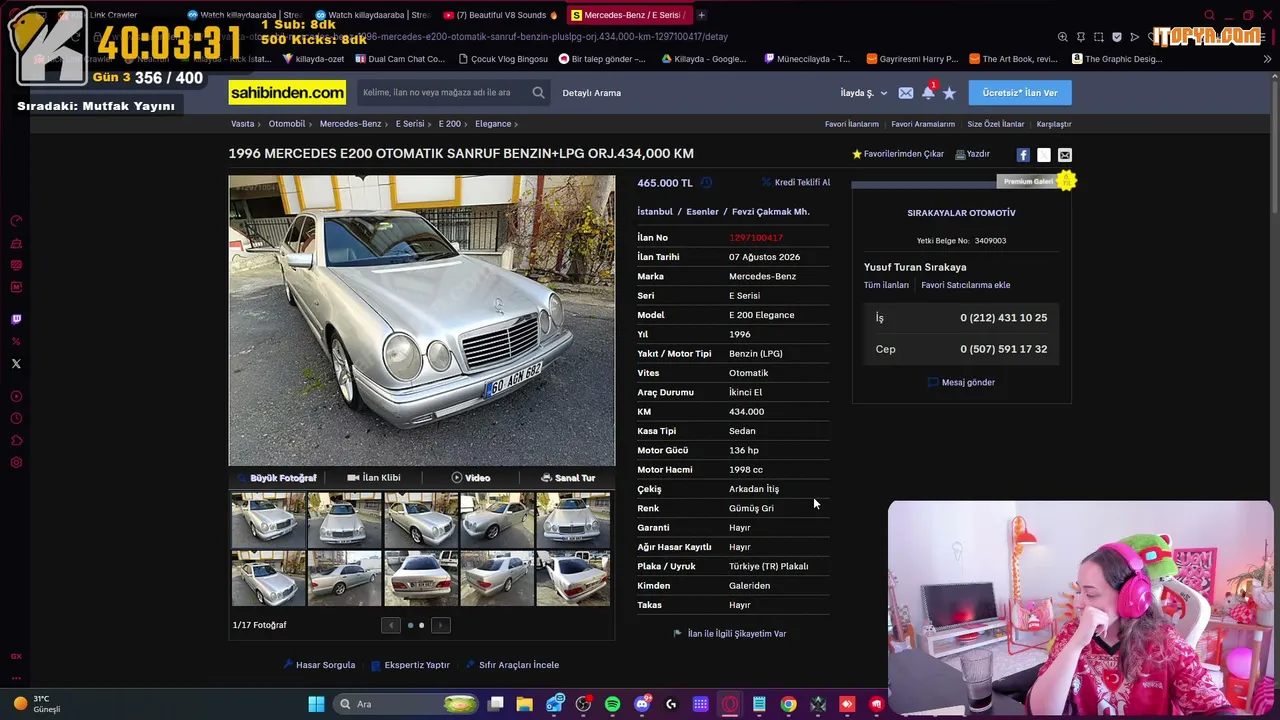Click Favorilerimden Çıkar link
Image resolution: width=1280 pixels, height=720 pixels.
[898, 154]
